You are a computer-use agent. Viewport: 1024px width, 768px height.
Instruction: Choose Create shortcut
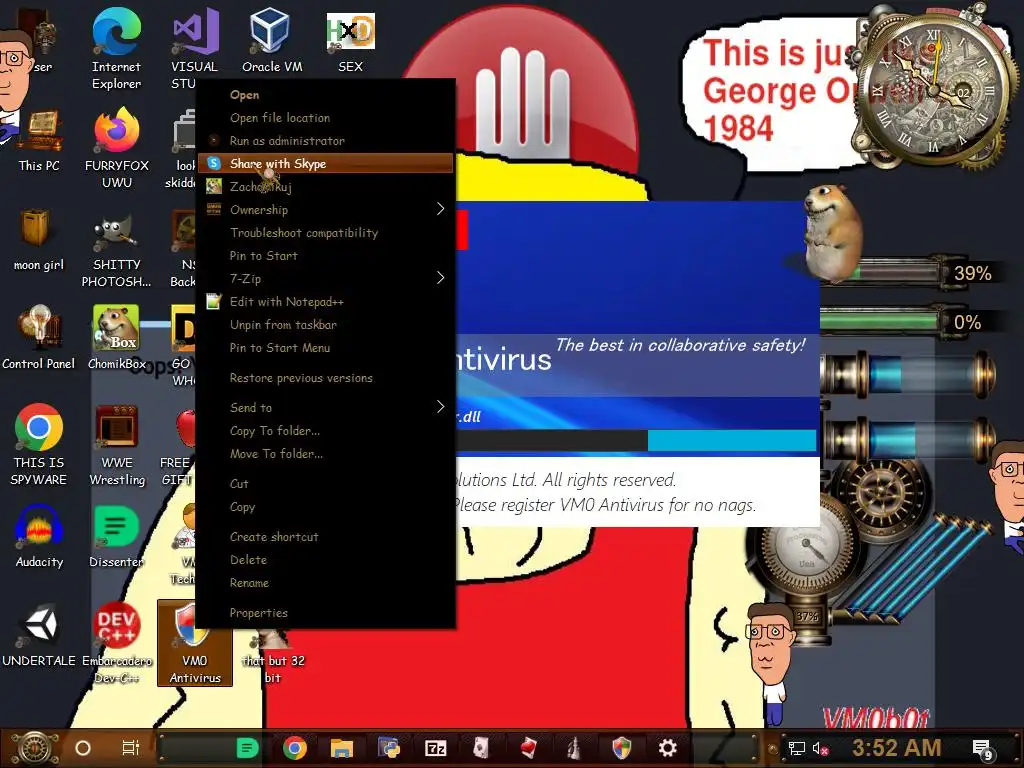coord(325,536)
